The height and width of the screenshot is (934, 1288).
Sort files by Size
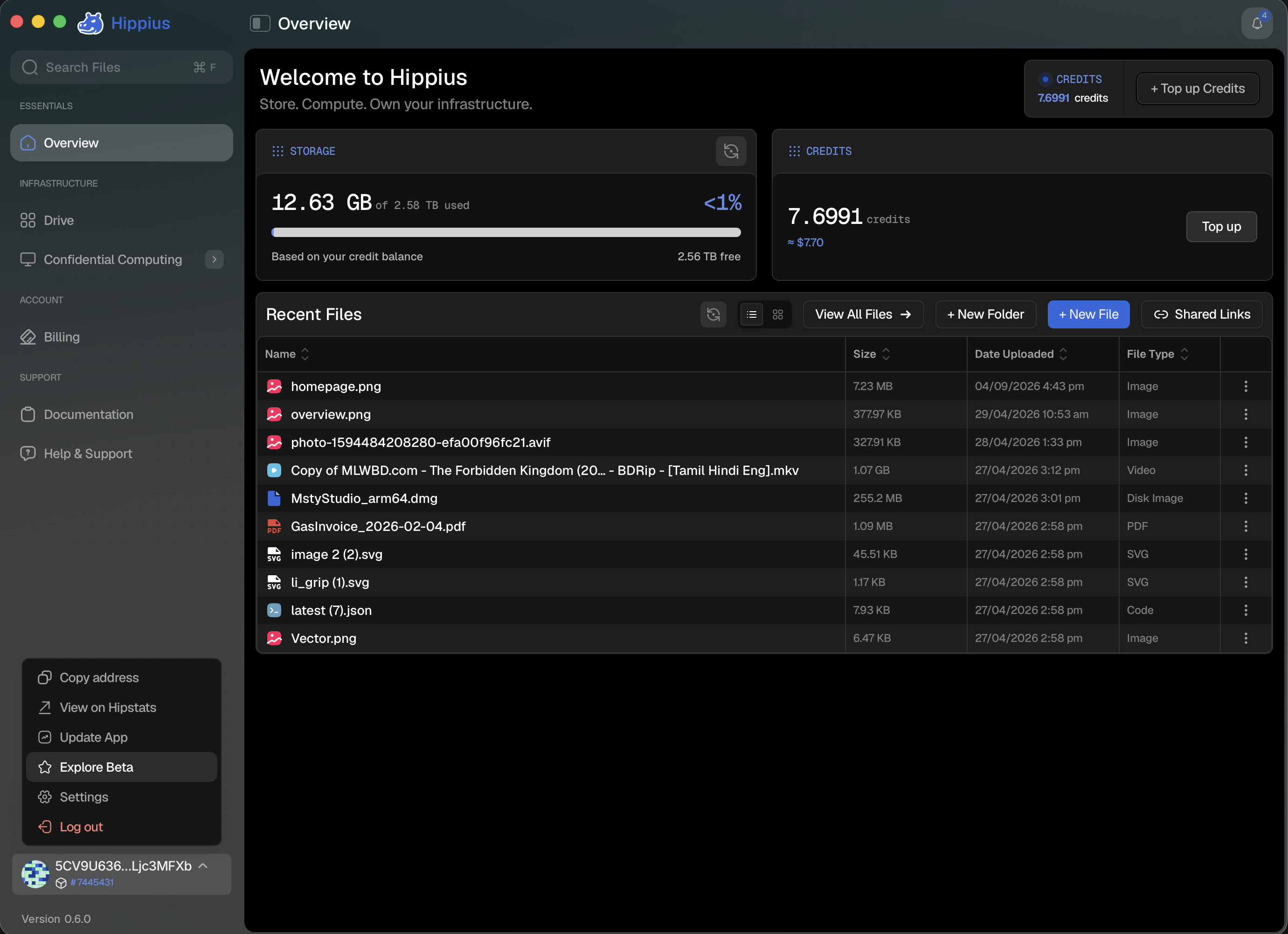click(871, 354)
